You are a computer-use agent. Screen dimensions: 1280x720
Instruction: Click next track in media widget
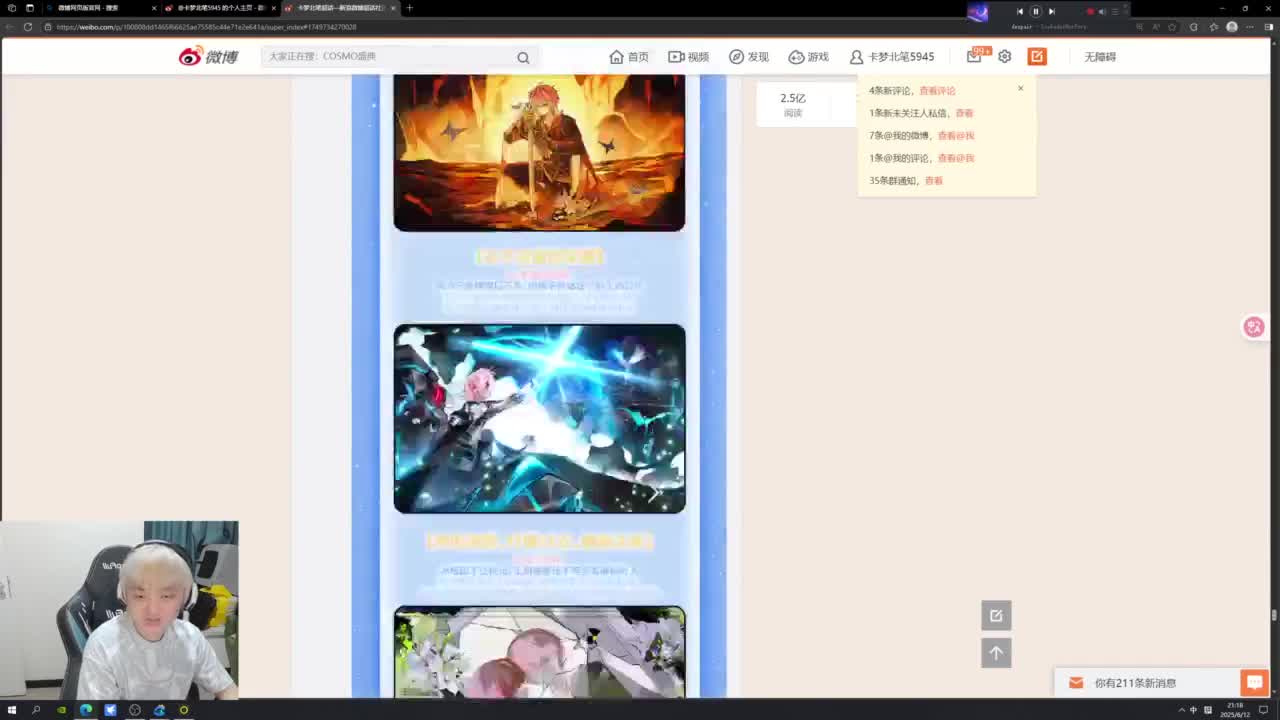coord(1051,11)
